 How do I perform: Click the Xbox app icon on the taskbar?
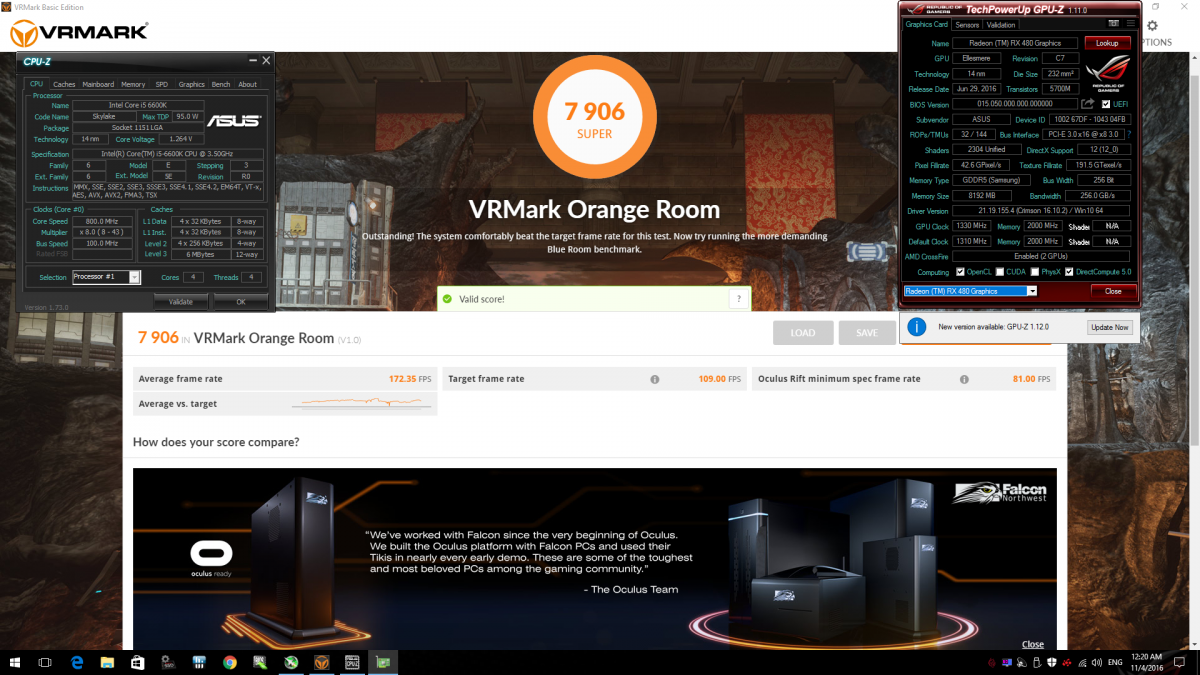[291, 662]
